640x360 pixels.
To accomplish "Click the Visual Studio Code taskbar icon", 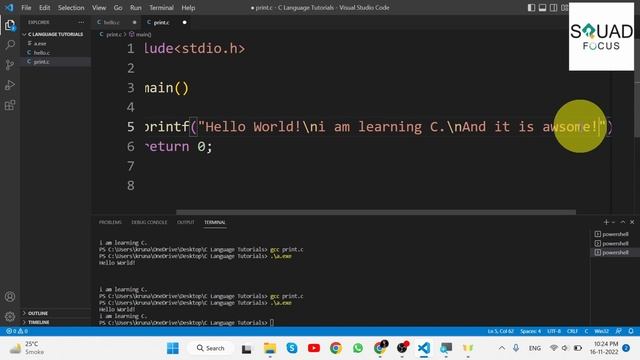I will tap(424, 348).
